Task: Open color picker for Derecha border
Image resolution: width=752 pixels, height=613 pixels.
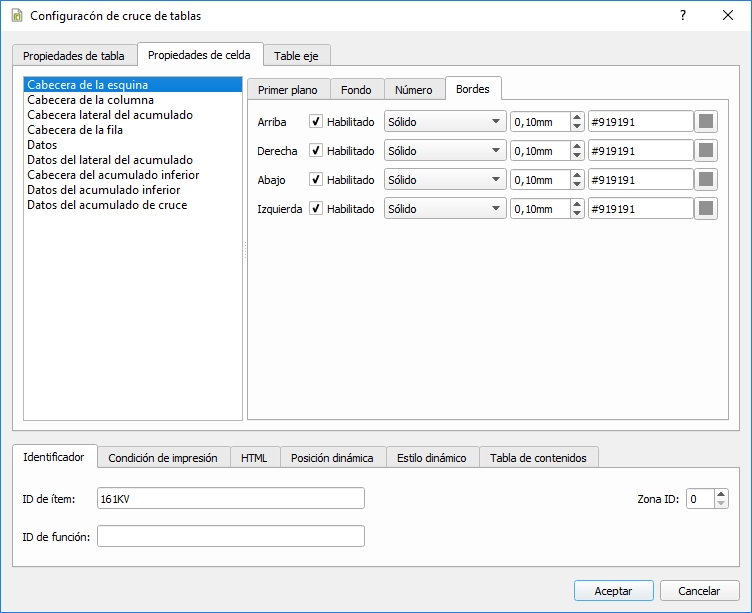Action: pyautogui.click(x=707, y=151)
